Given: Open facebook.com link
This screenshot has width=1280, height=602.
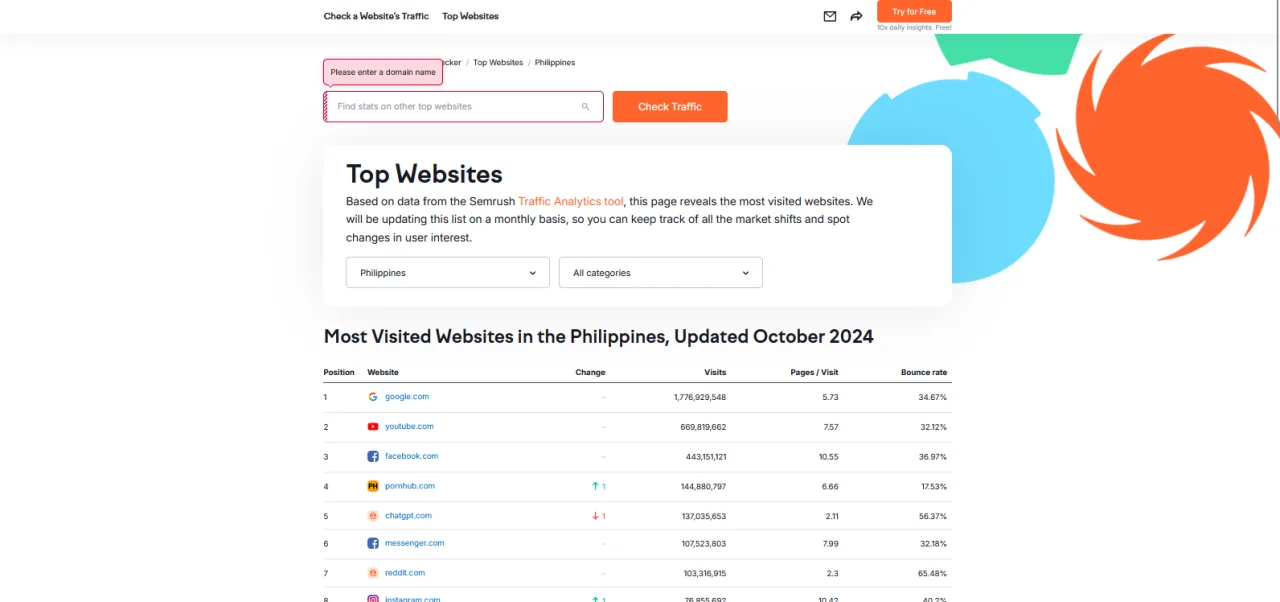Looking at the screenshot, I should [412, 456].
